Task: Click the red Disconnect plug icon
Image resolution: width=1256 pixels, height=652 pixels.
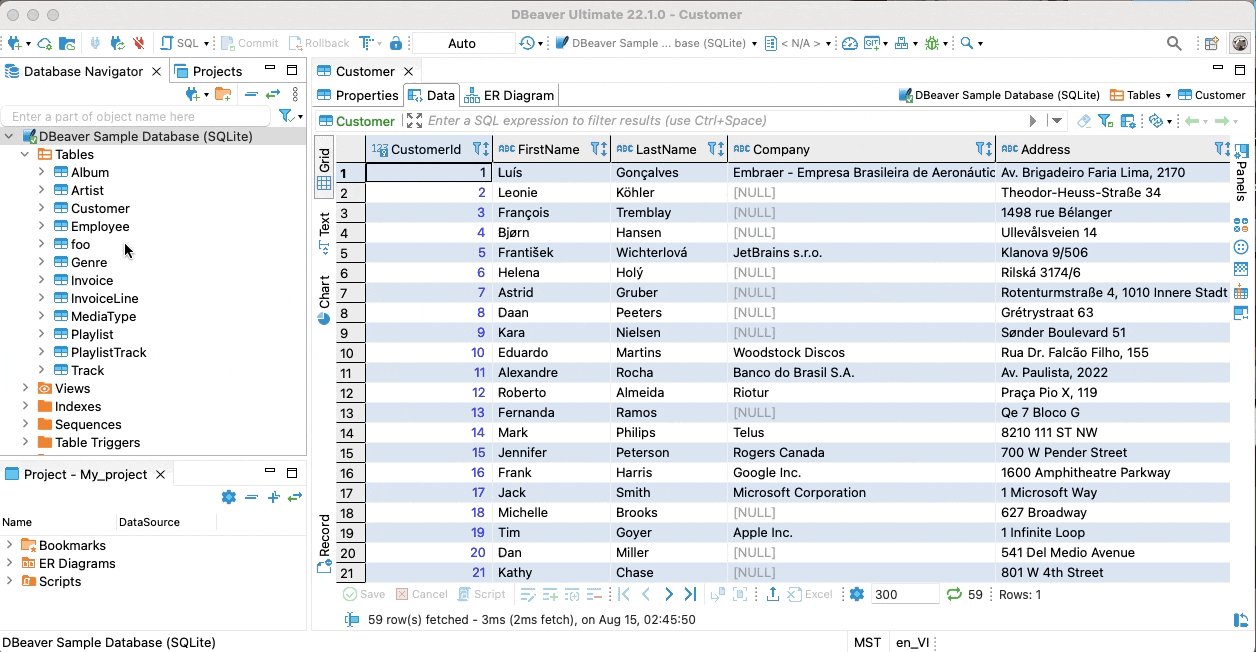Action: point(139,43)
